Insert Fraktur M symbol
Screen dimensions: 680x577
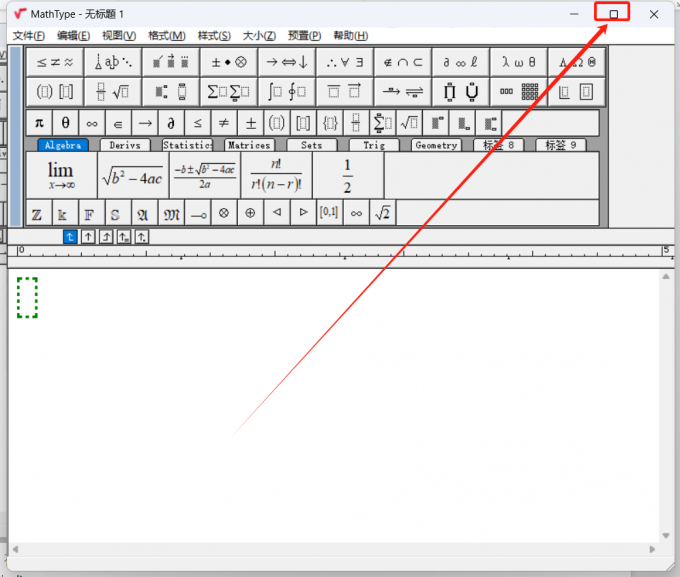point(171,213)
